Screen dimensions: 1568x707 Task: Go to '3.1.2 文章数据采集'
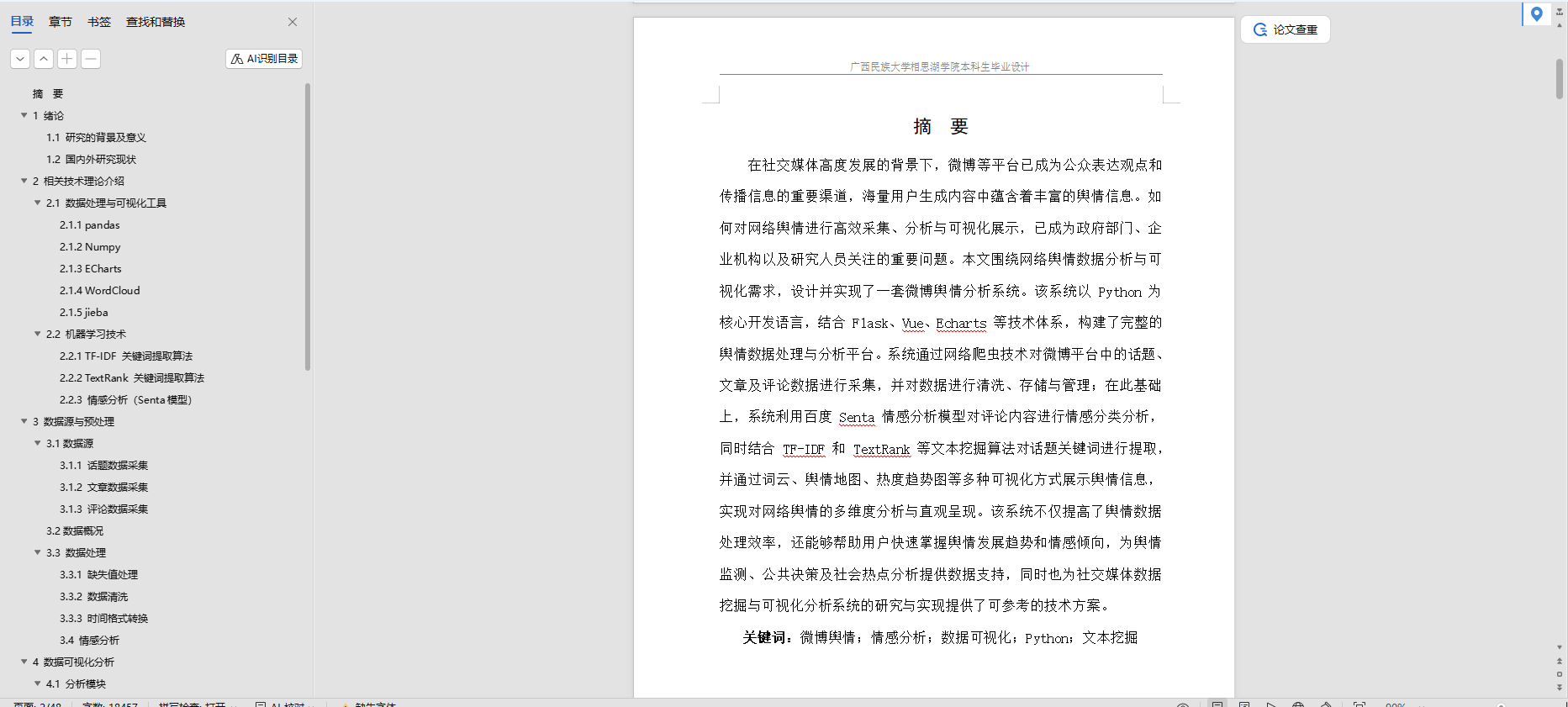pyautogui.click(x=103, y=487)
